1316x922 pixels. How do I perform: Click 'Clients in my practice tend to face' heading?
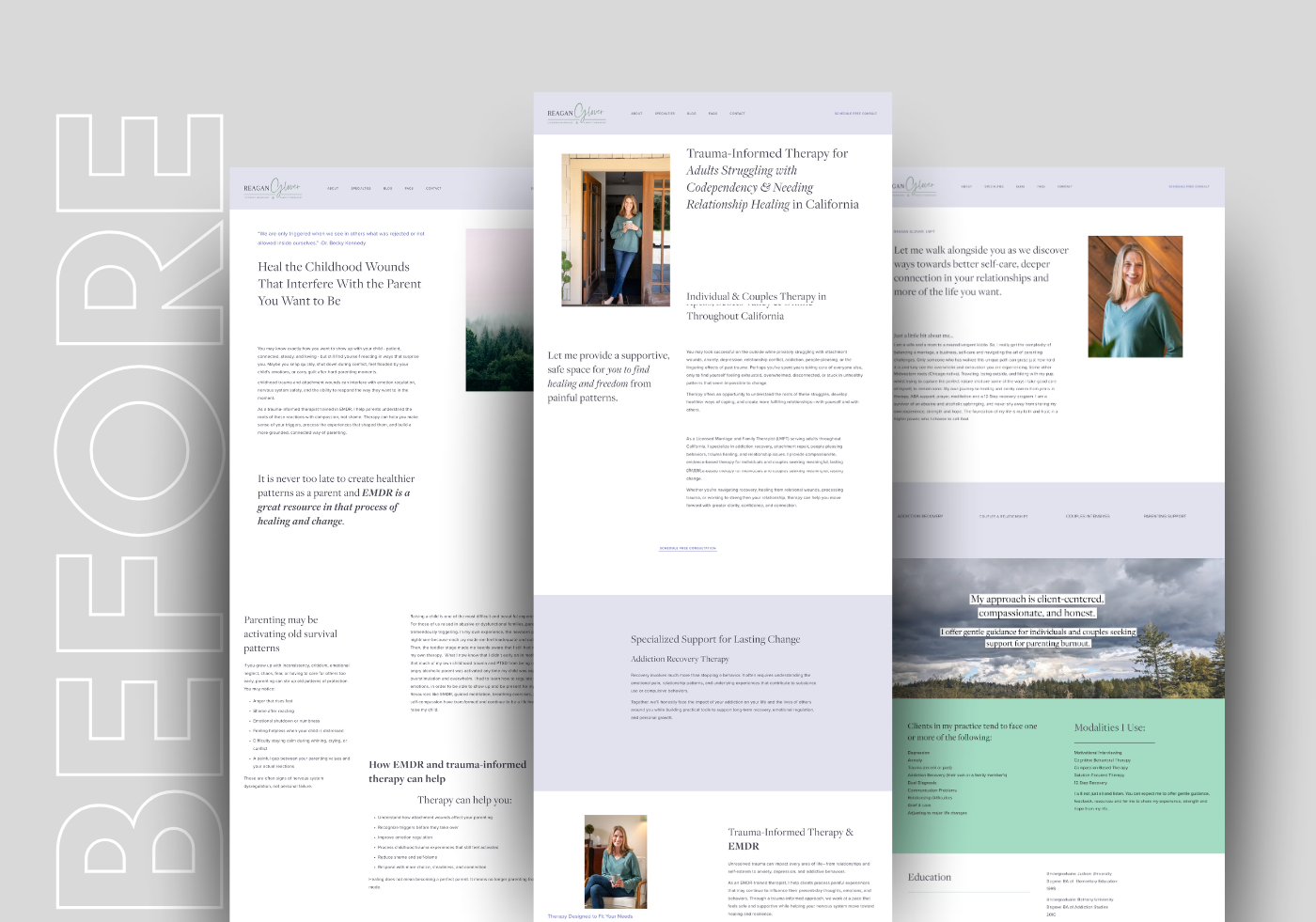[972, 731]
